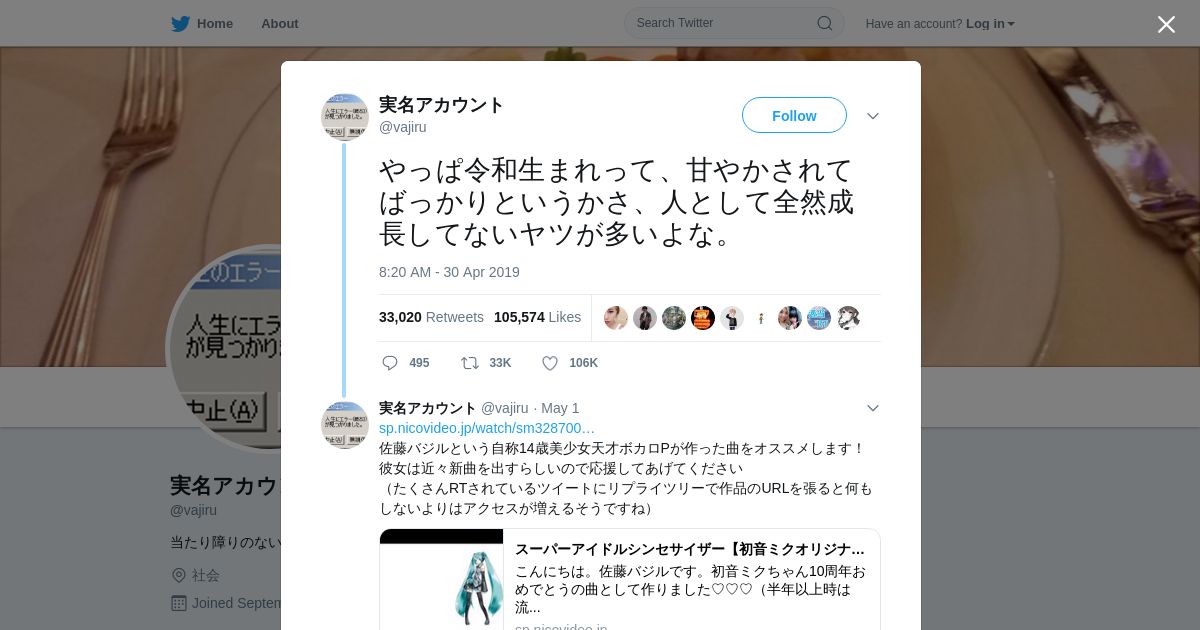This screenshot has height=630, width=1200.
Task: Click the search magnifier icon
Action: tap(825, 23)
